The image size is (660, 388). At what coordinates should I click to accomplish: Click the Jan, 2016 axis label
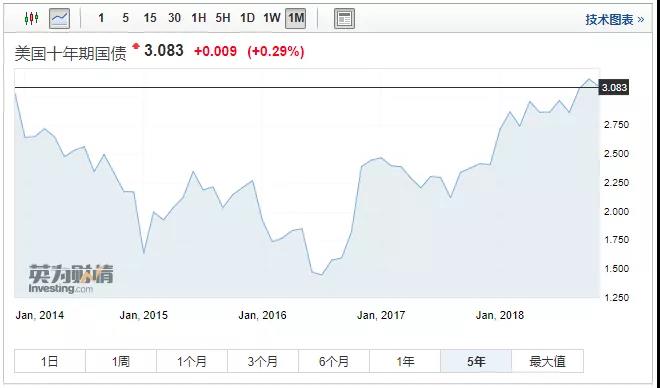coord(262,315)
